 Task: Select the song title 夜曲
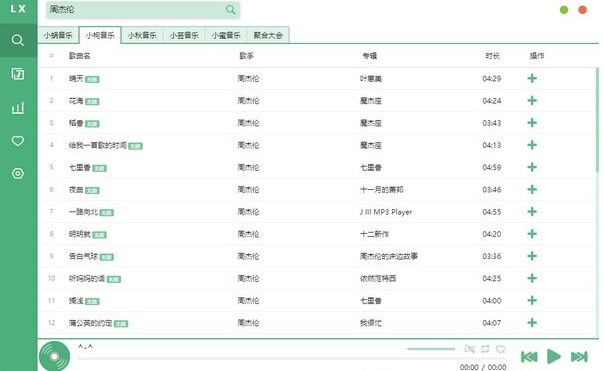(76, 190)
